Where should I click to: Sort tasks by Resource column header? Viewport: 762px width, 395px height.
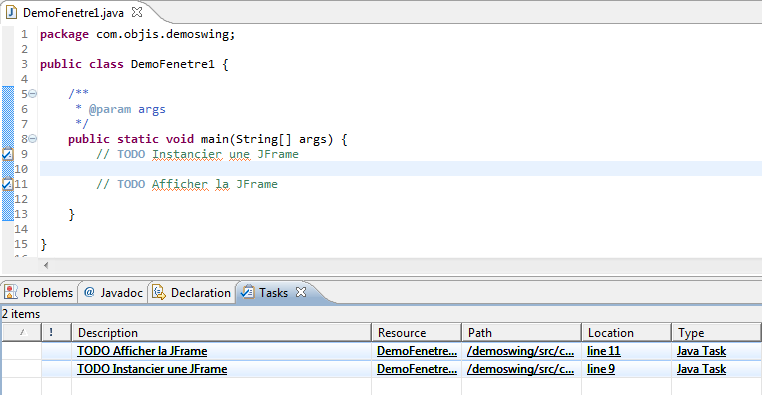pyautogui.click(x=416, y=333)
